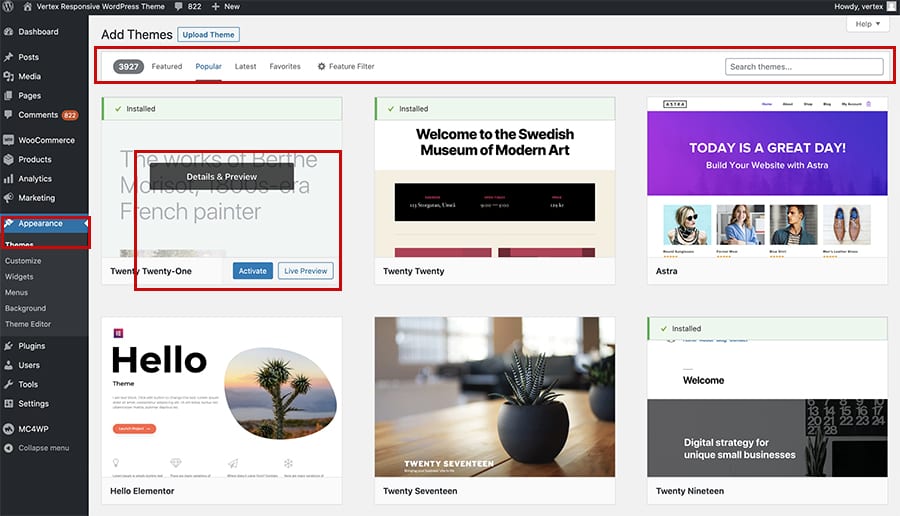Focus the Search themes input field

click(x=804, y=67)
